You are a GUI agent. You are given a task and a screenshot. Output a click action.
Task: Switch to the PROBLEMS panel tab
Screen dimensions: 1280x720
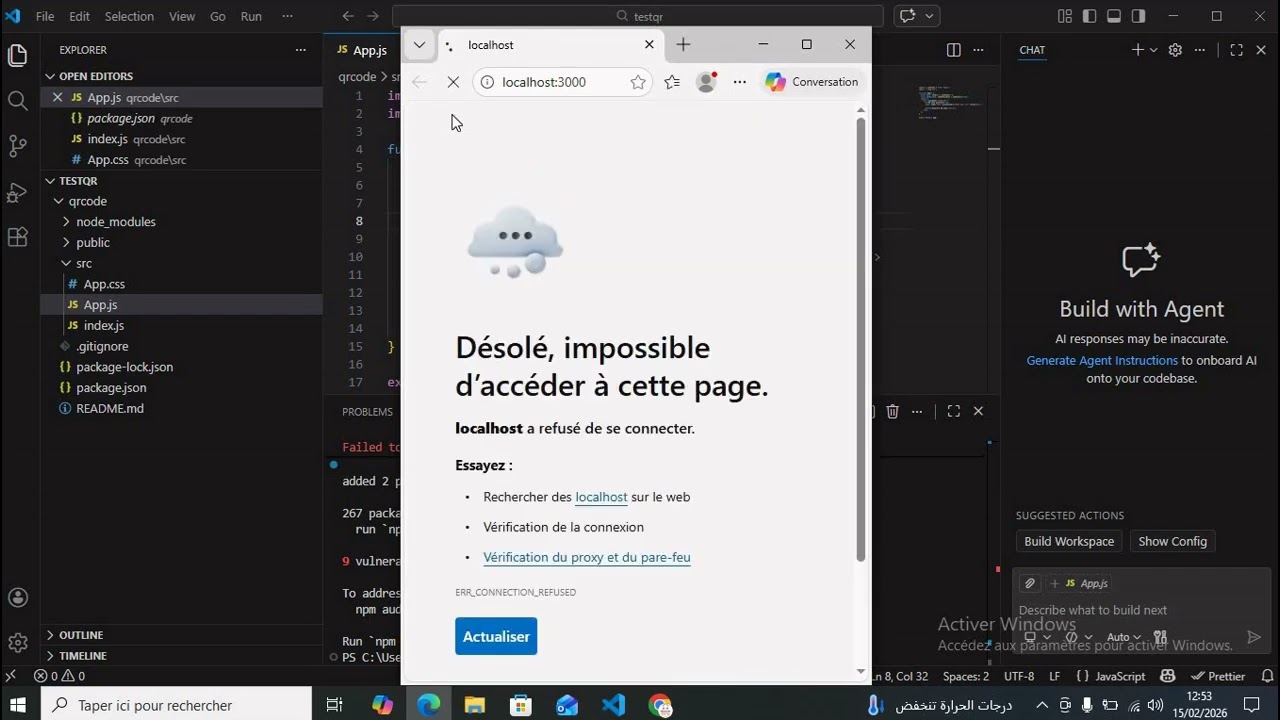(x=367, y=411)
